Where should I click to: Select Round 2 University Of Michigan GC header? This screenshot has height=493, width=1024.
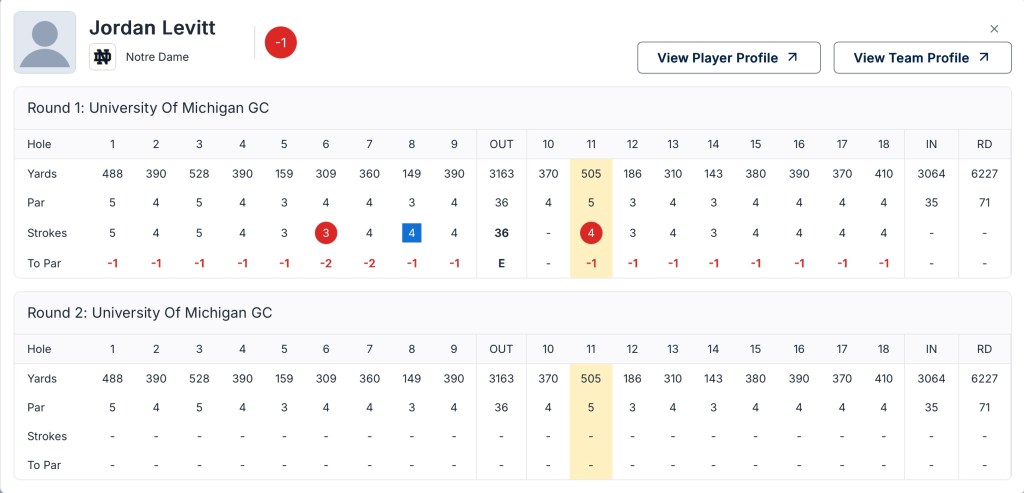(x=149, y=313)
